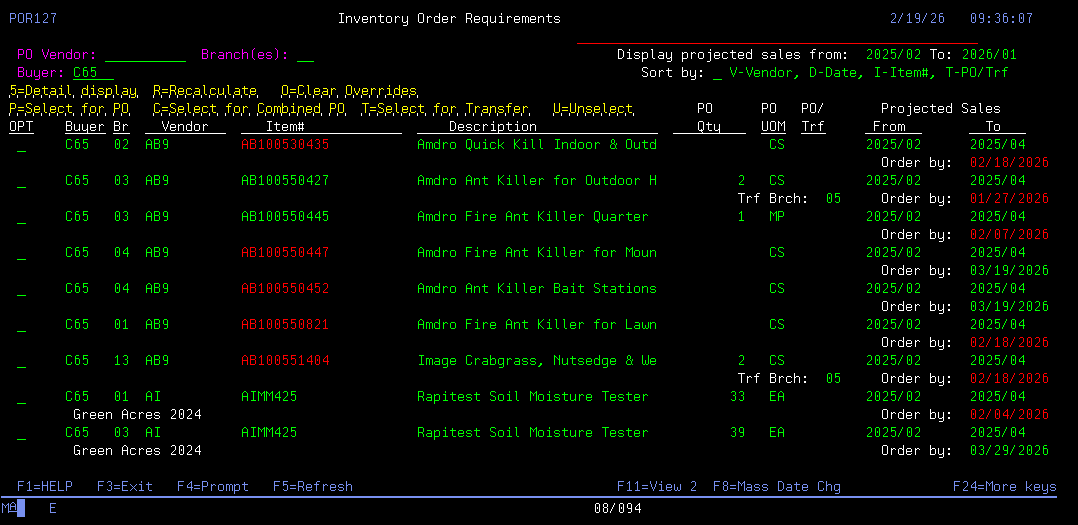Click OPT field for Amdro Quick Kill row
The image size is (1078, 525).
(x=21, y=146)
